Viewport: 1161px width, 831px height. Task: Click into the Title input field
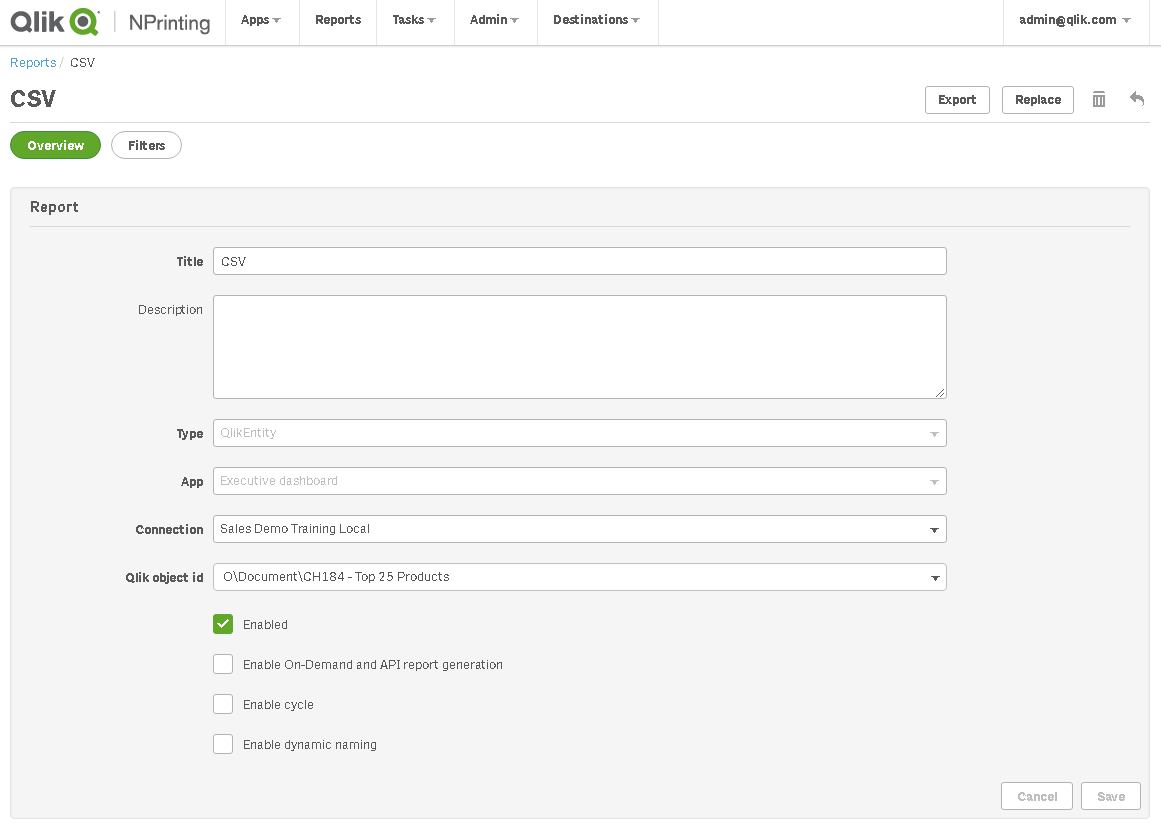(x=579, y=261)
